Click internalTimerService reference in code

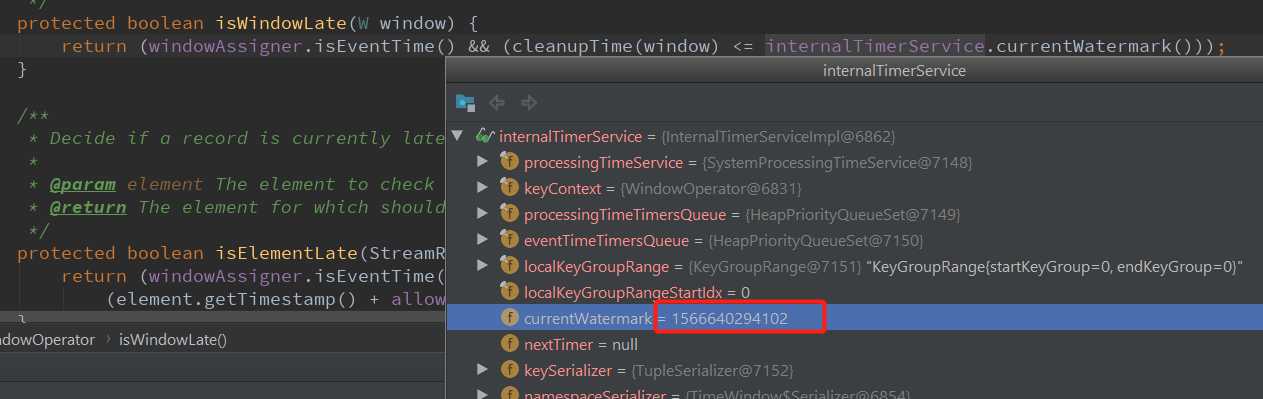875,45
